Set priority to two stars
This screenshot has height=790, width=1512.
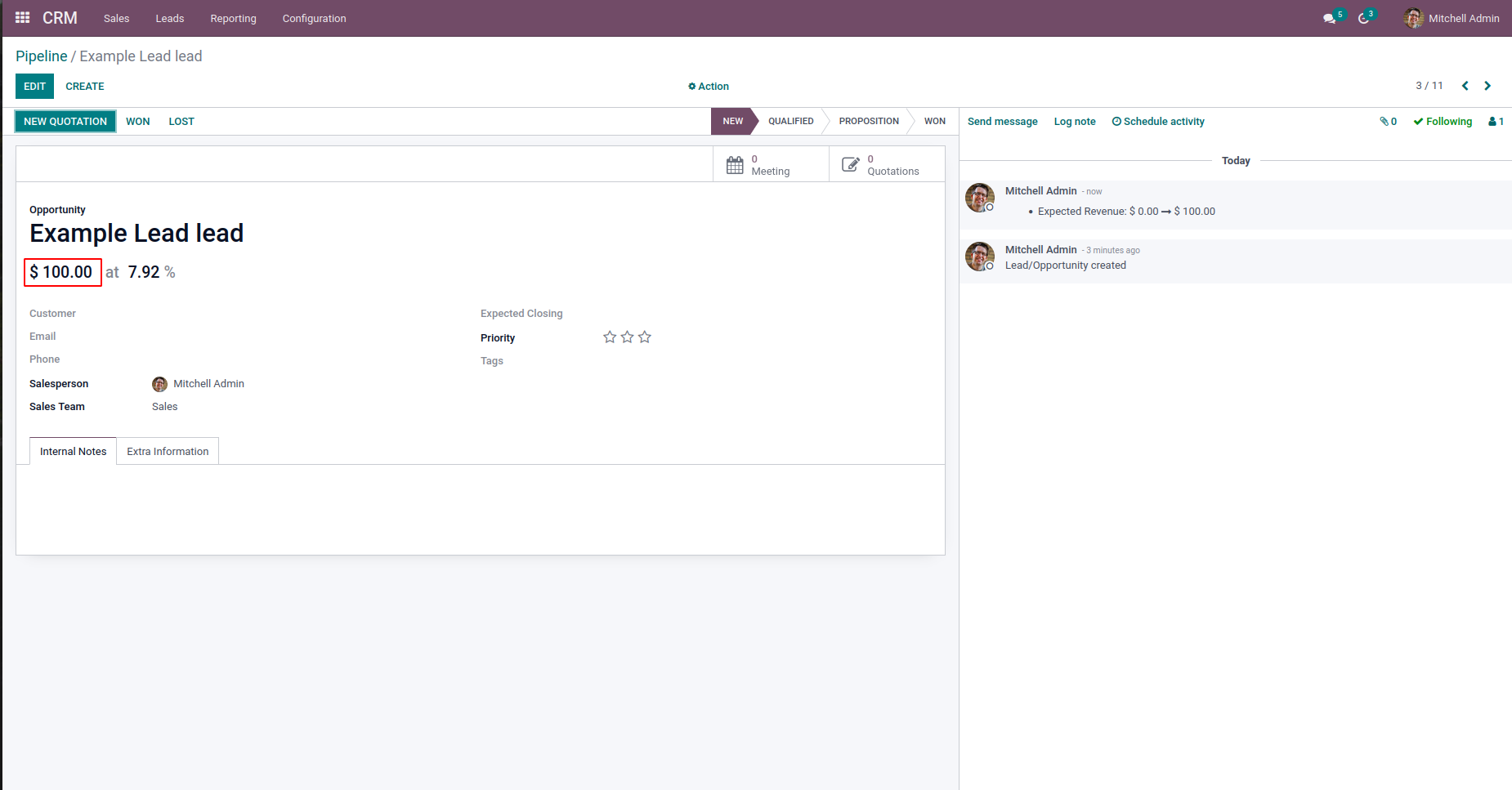(x=627, y=337)
